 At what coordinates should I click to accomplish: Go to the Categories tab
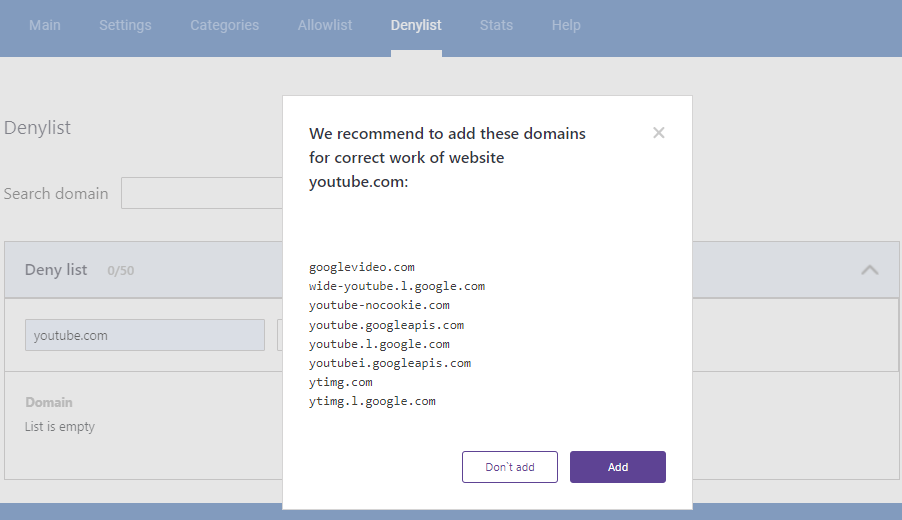point(224,25)
